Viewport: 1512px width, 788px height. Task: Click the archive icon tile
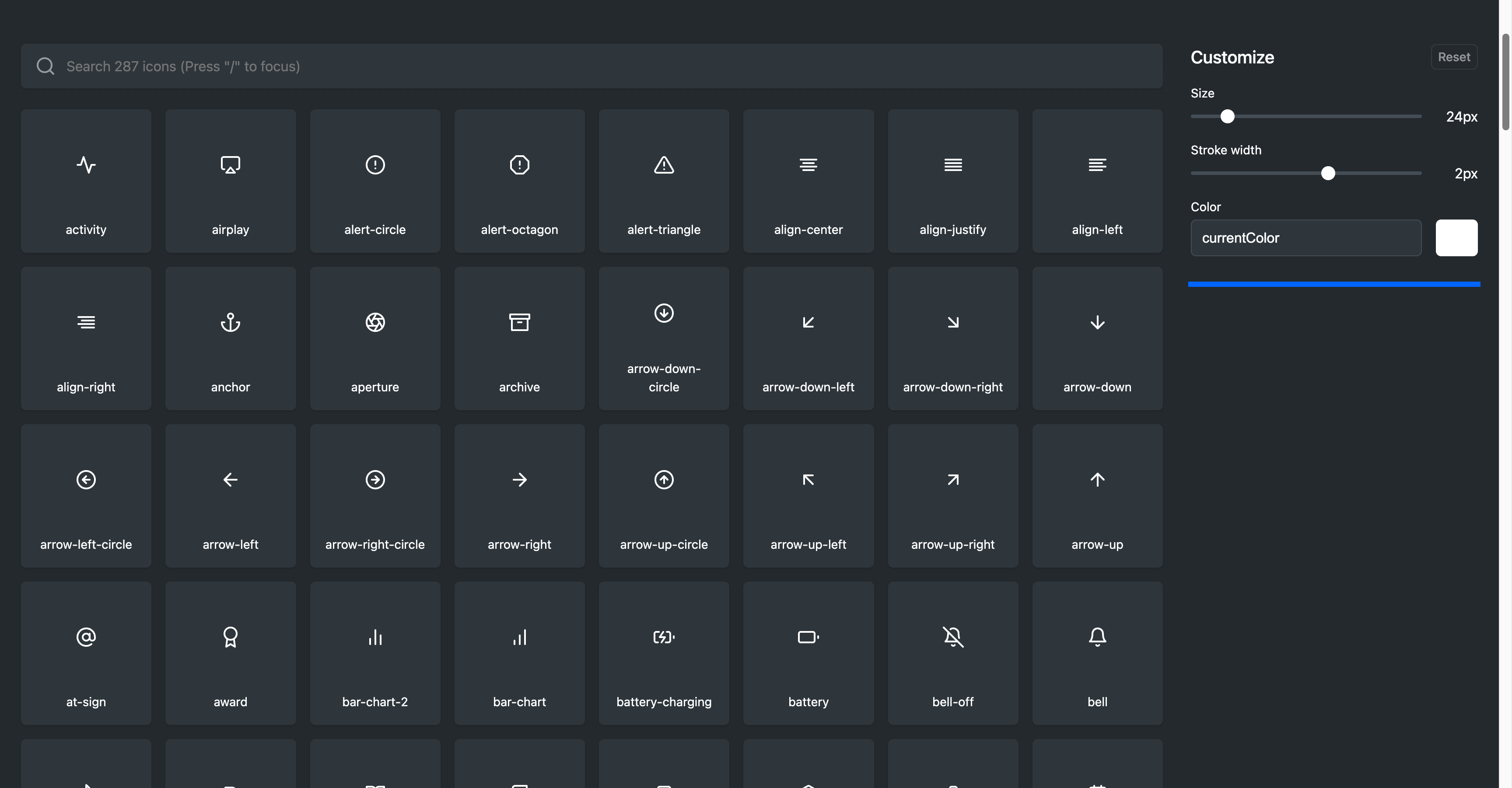click(x=519, y=338)
